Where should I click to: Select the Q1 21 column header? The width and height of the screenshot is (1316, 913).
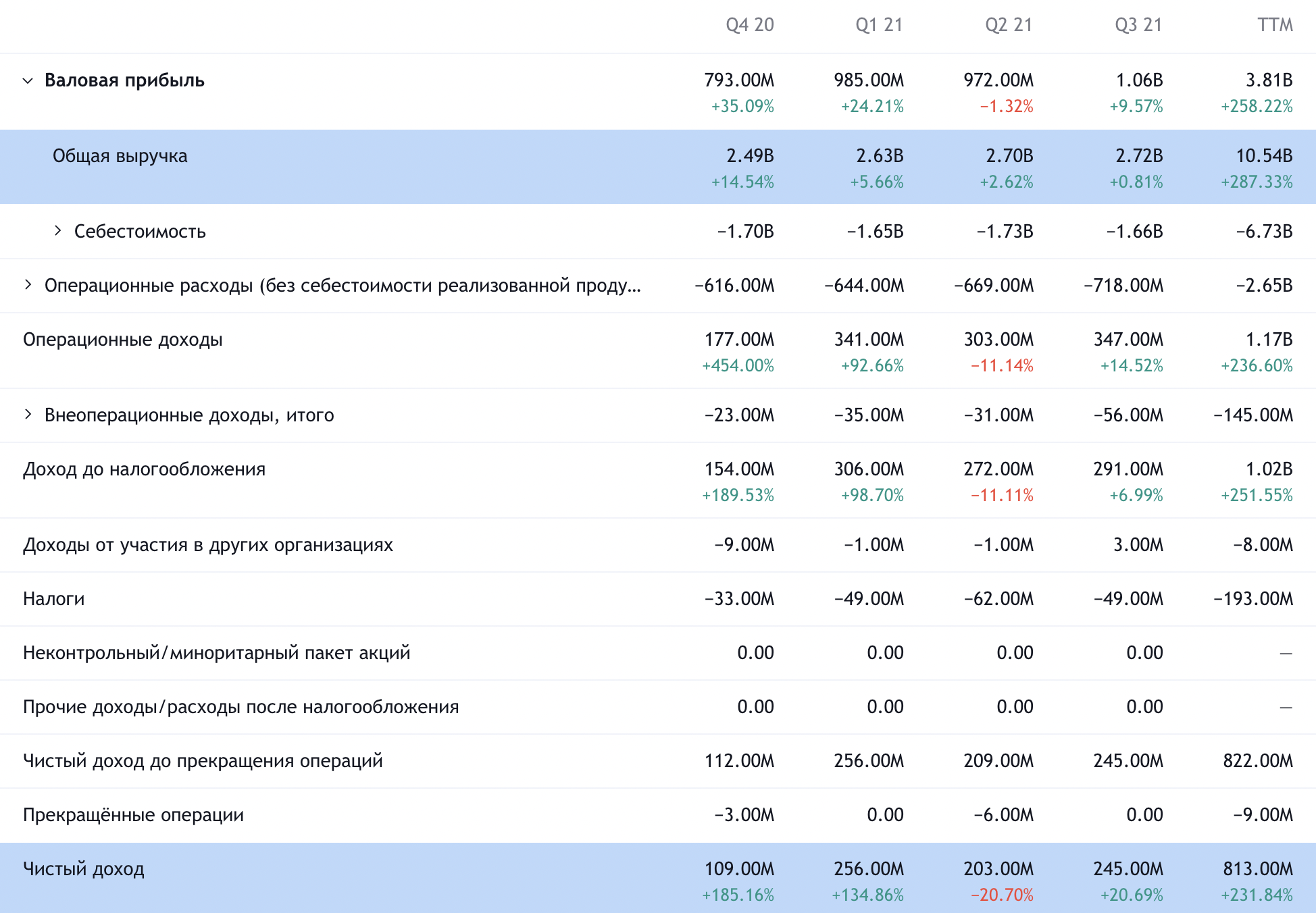(879, 25)
